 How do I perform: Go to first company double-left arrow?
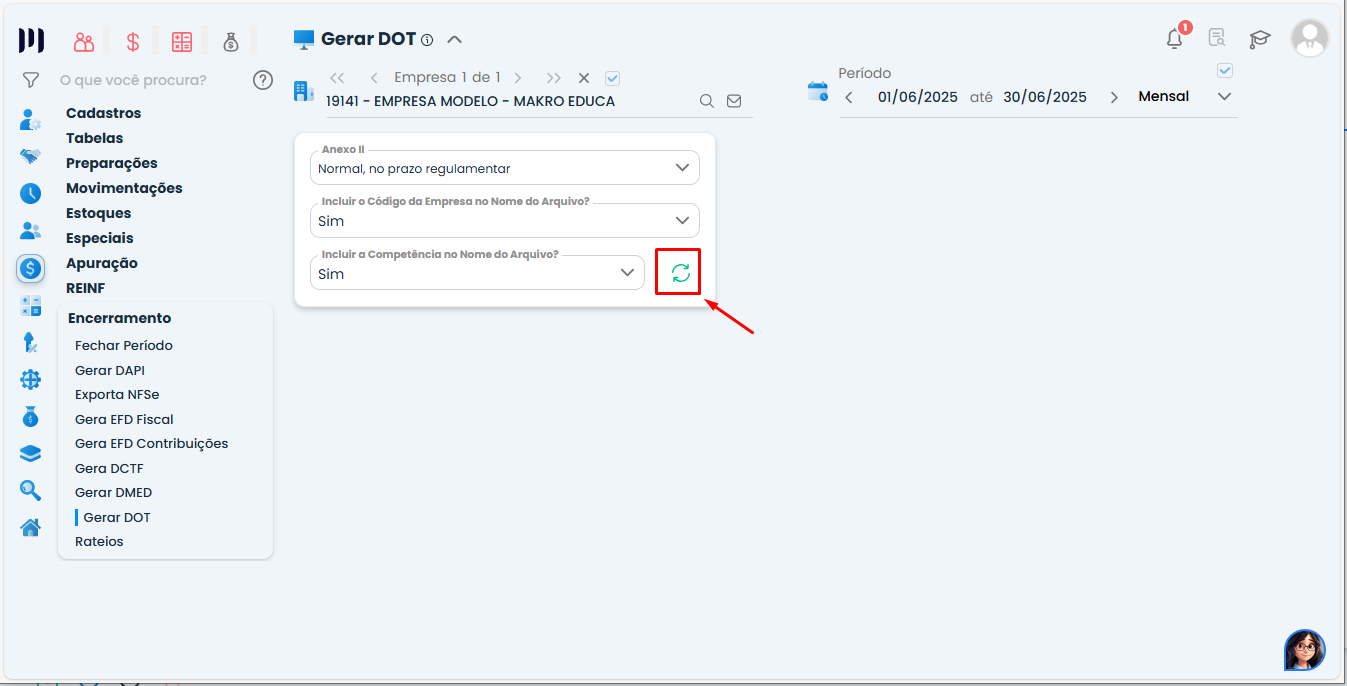(x=337, y=78)
